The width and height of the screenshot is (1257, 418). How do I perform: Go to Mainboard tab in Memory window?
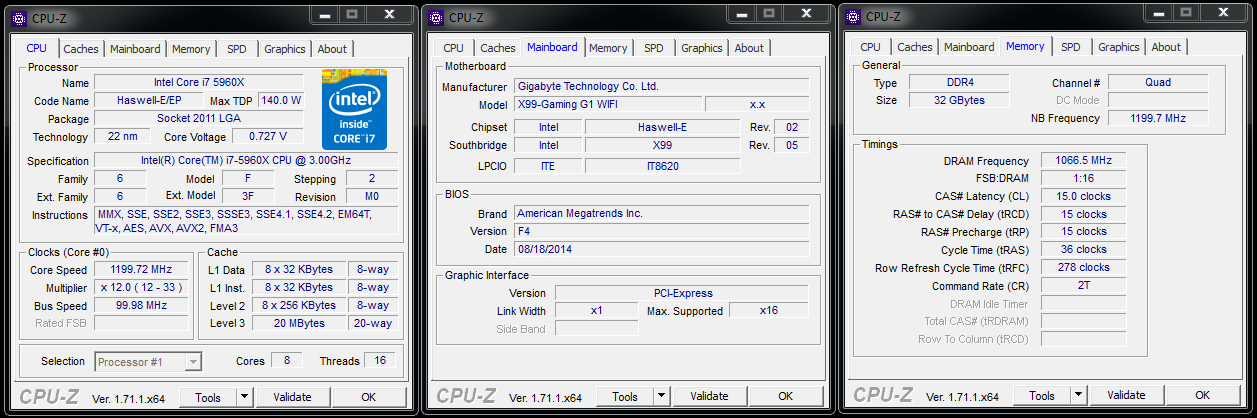click(x=969, y=47)
